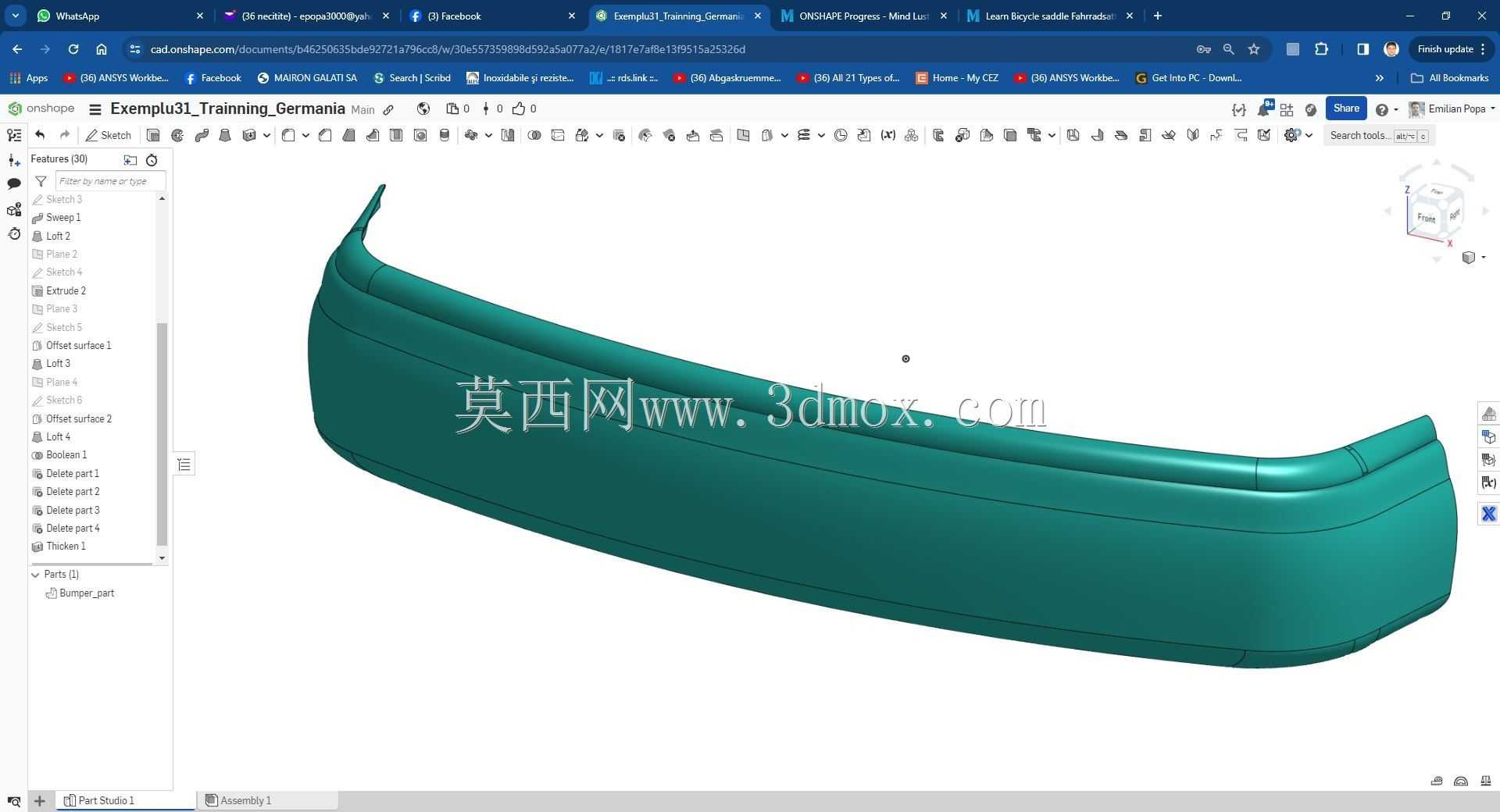
Task: Select the Fillet tool icon
Action: click(288, 135)
